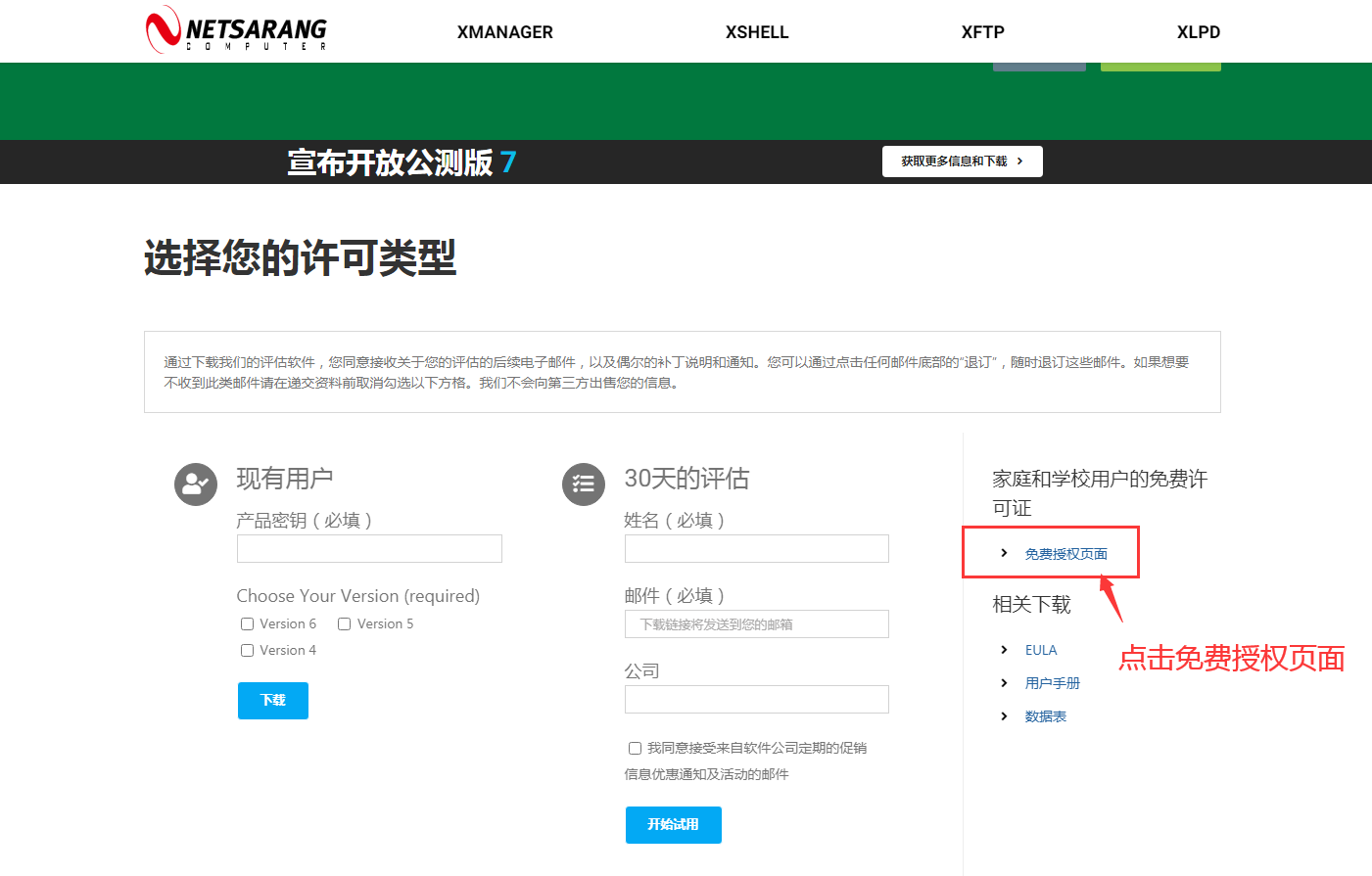Open the XMANAGER menu item

pos(505,32)
